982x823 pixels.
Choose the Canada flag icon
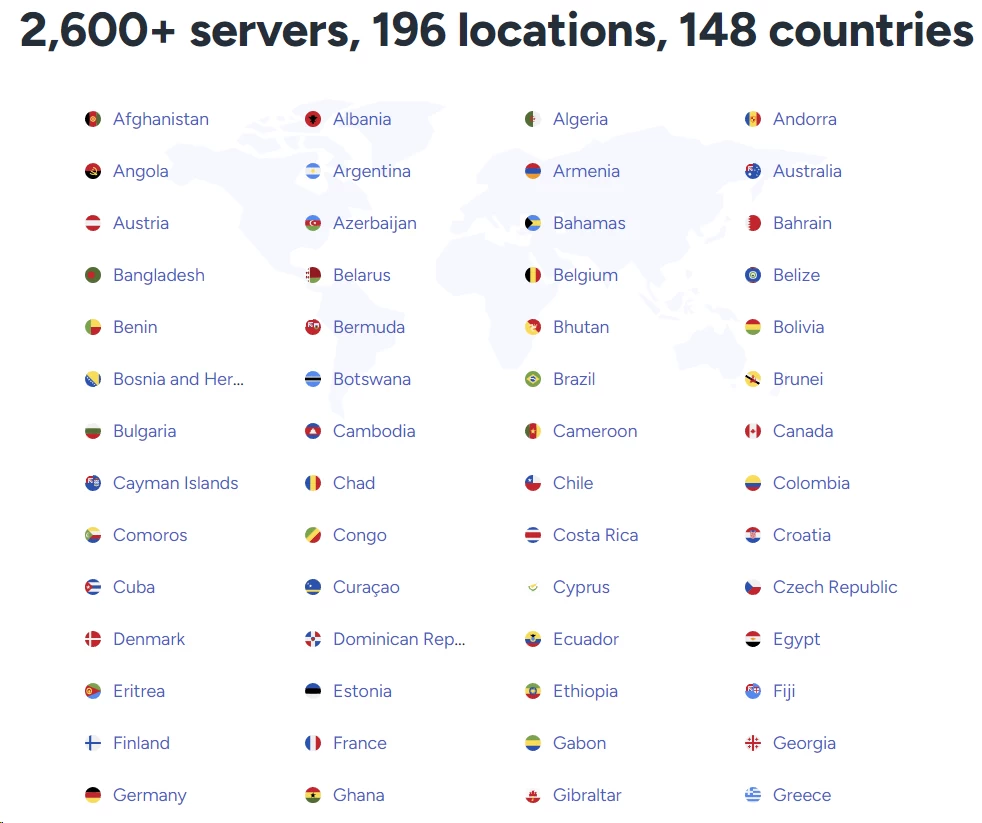pyautogui.click(x=753, y=431)
